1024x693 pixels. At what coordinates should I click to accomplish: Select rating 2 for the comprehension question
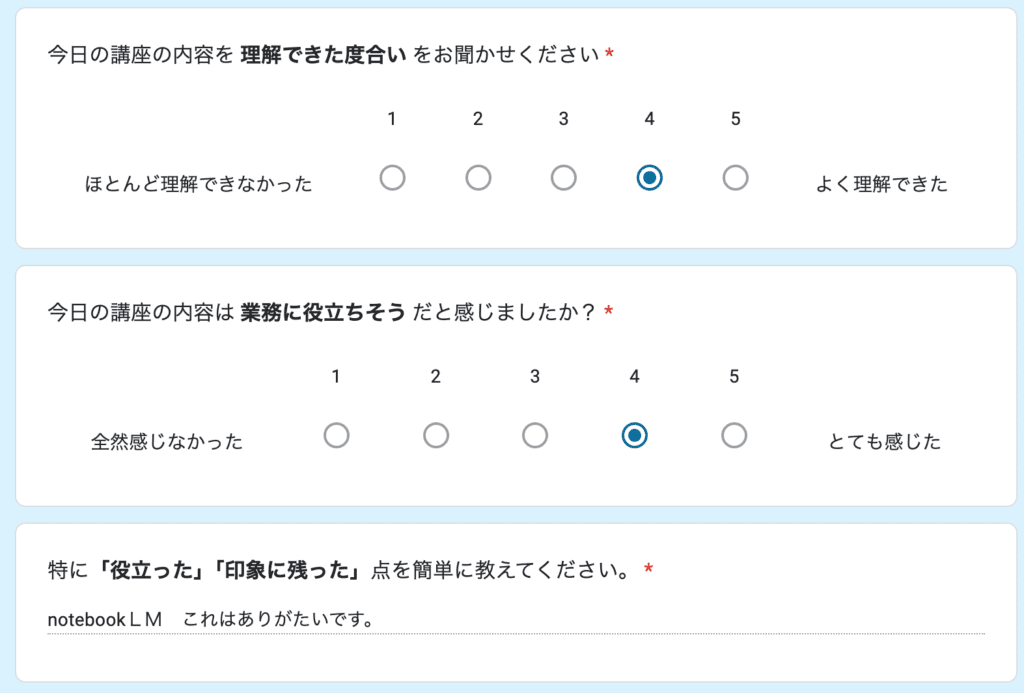pyautogui.click(x=478, y=177)
